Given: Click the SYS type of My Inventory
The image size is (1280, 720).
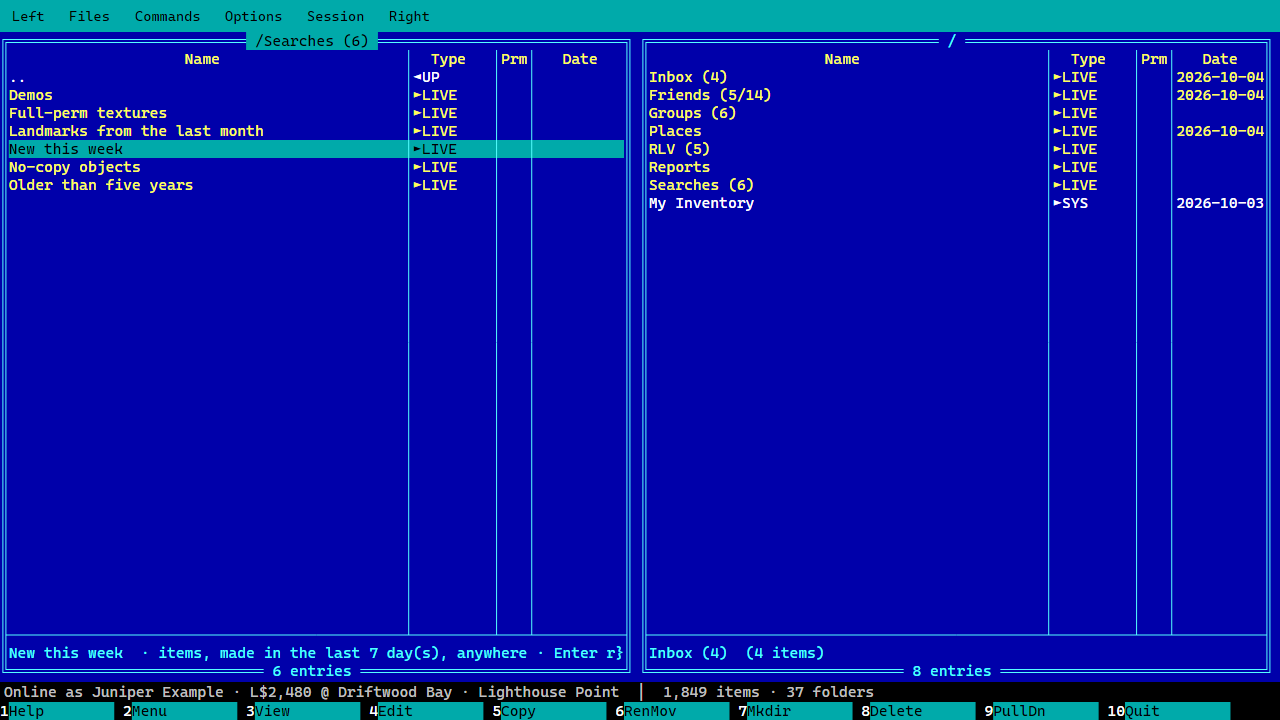Looking at the screenshot, I should (x=1071, y=203).
